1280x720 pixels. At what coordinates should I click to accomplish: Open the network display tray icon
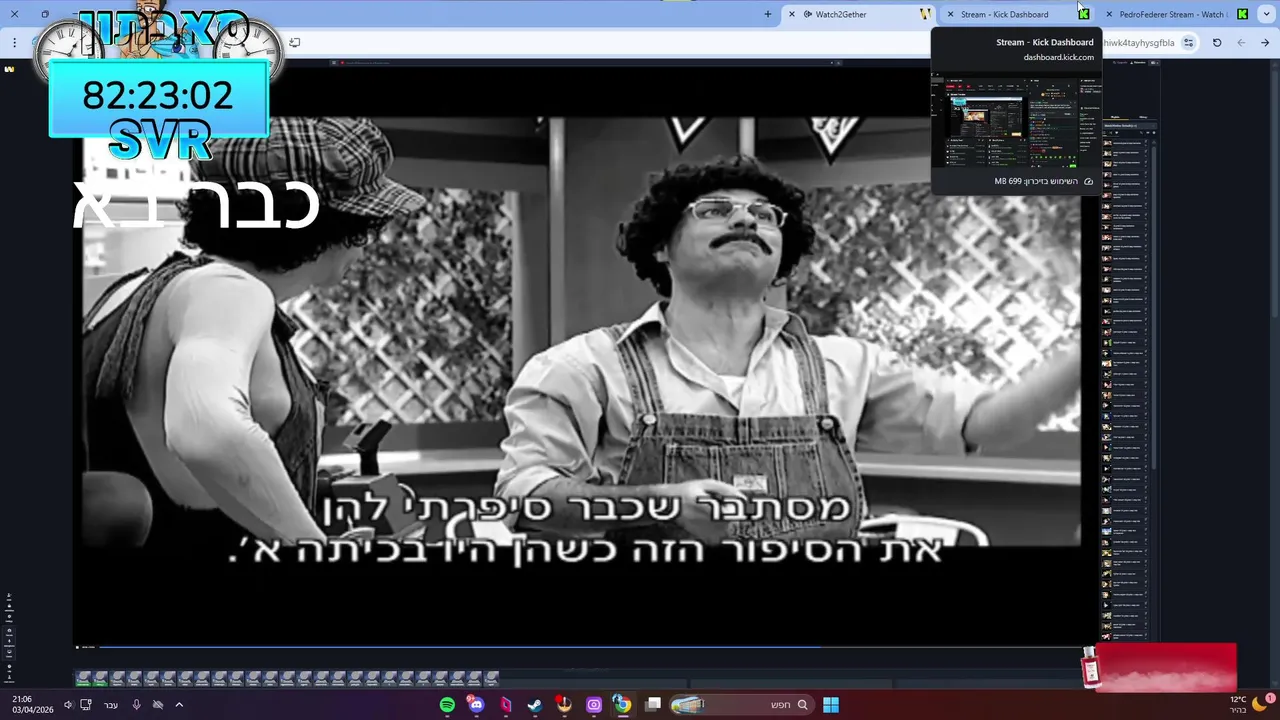click(86, 705)
